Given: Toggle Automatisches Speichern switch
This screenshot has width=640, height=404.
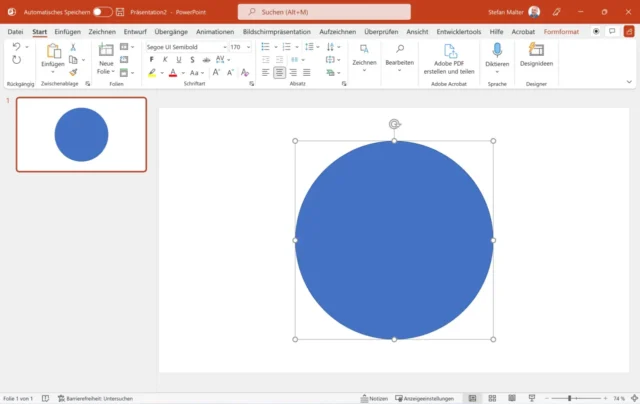Looking at the screenshot, I should [102, 12].
